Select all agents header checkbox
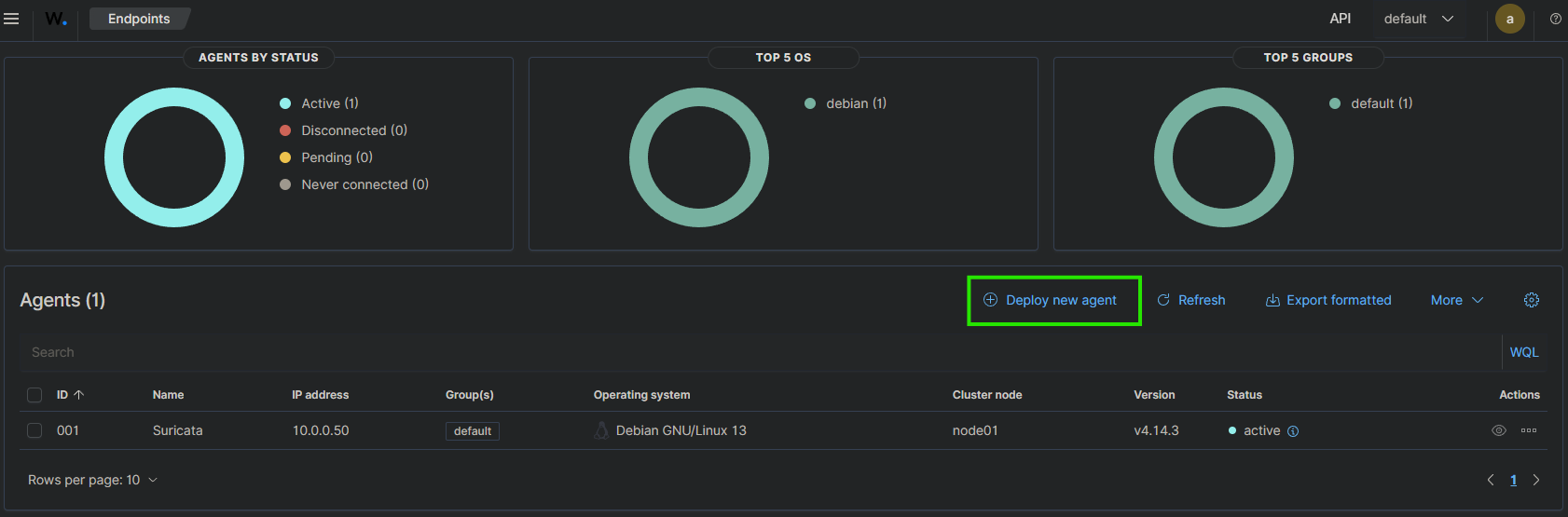Viewport: 1568px width, 517px height. point(34,395)
